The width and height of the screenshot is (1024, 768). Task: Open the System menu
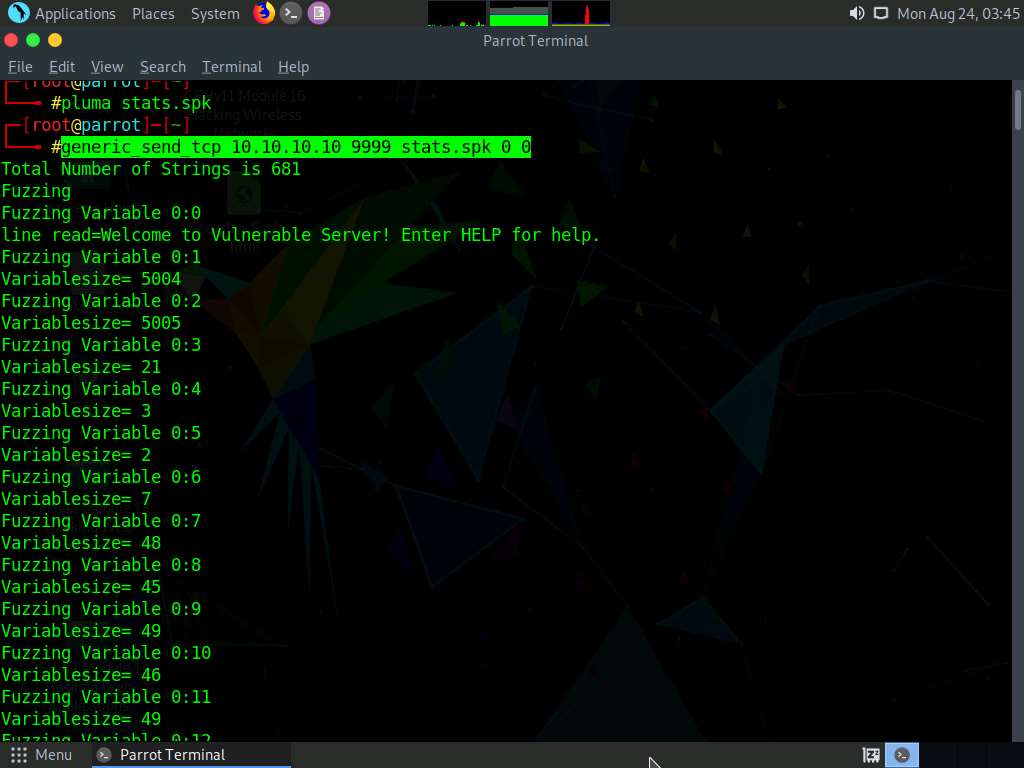coord(215,13)
